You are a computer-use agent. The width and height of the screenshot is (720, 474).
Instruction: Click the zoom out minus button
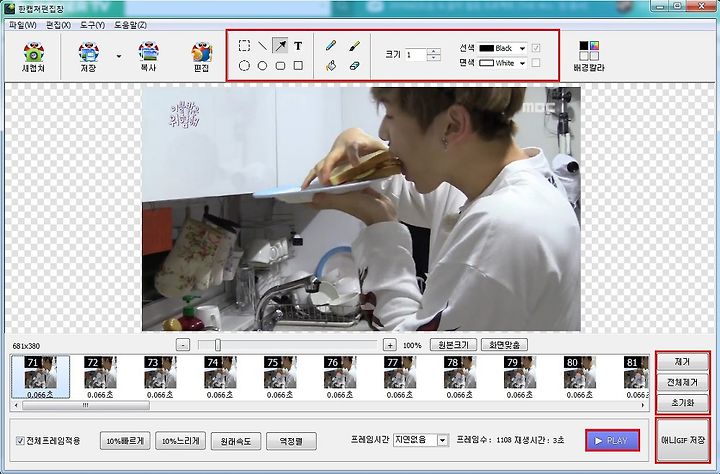point(183,345)
